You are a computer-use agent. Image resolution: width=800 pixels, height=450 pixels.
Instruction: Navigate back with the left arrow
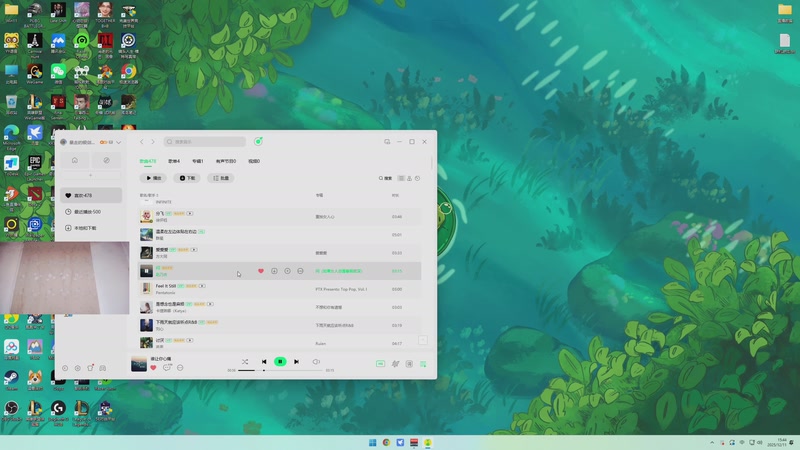142,142
